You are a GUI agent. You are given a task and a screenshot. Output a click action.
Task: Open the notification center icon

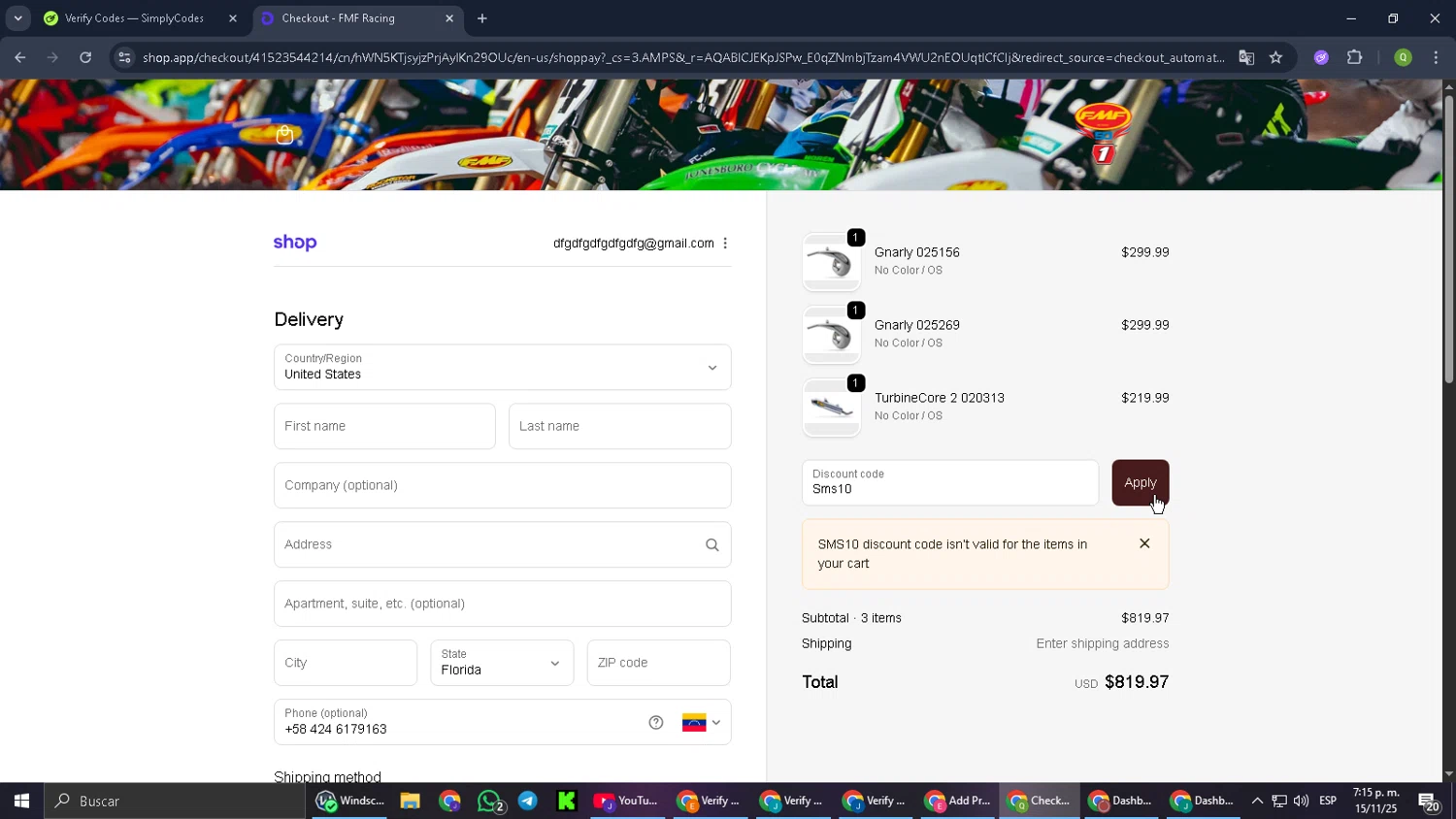[1428, 802]
